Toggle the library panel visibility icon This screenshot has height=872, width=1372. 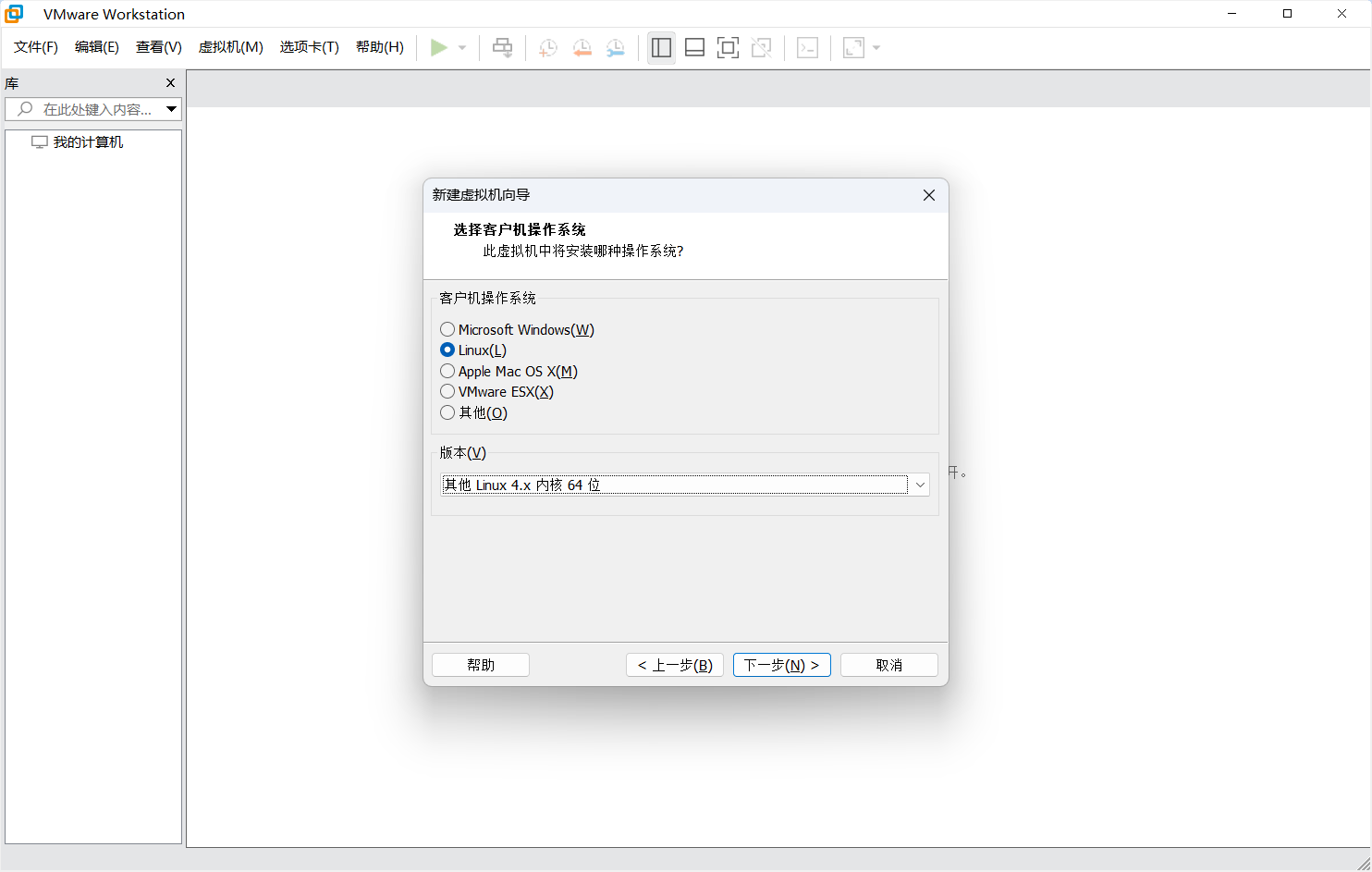661,47
